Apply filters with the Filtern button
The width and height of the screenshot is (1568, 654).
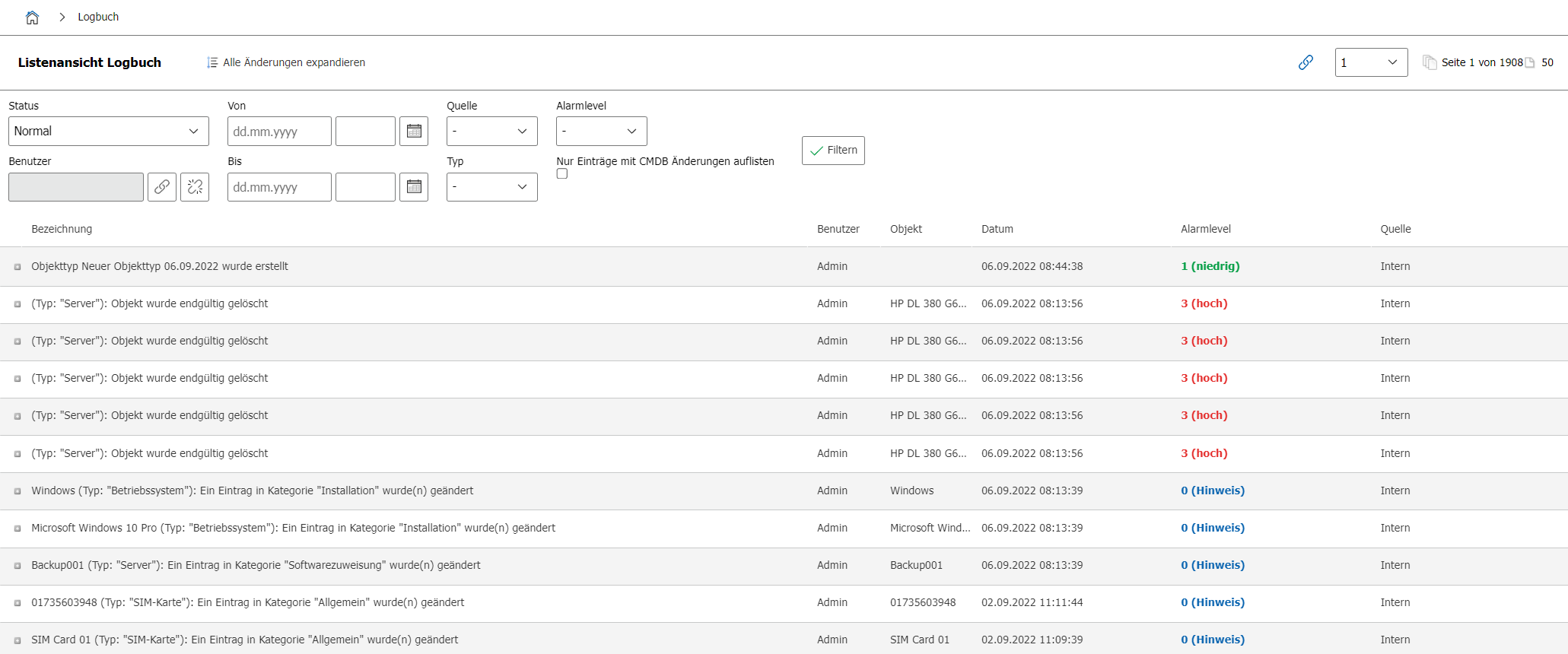tap(833, 151)
